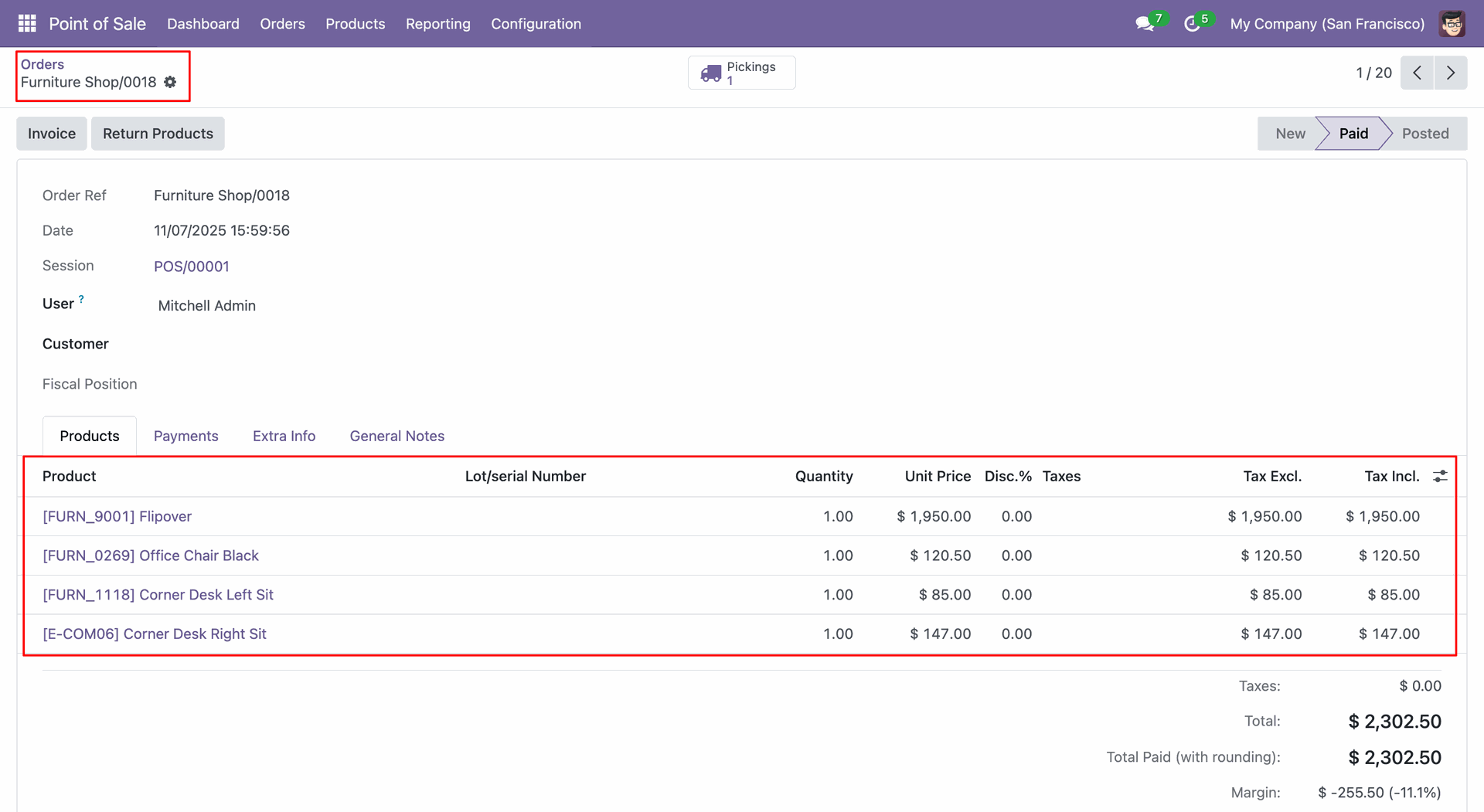Open column settings adjust icon in table
This screenshot has height=812, width=1484.
pyautogui.click(x=1440, y=476)
